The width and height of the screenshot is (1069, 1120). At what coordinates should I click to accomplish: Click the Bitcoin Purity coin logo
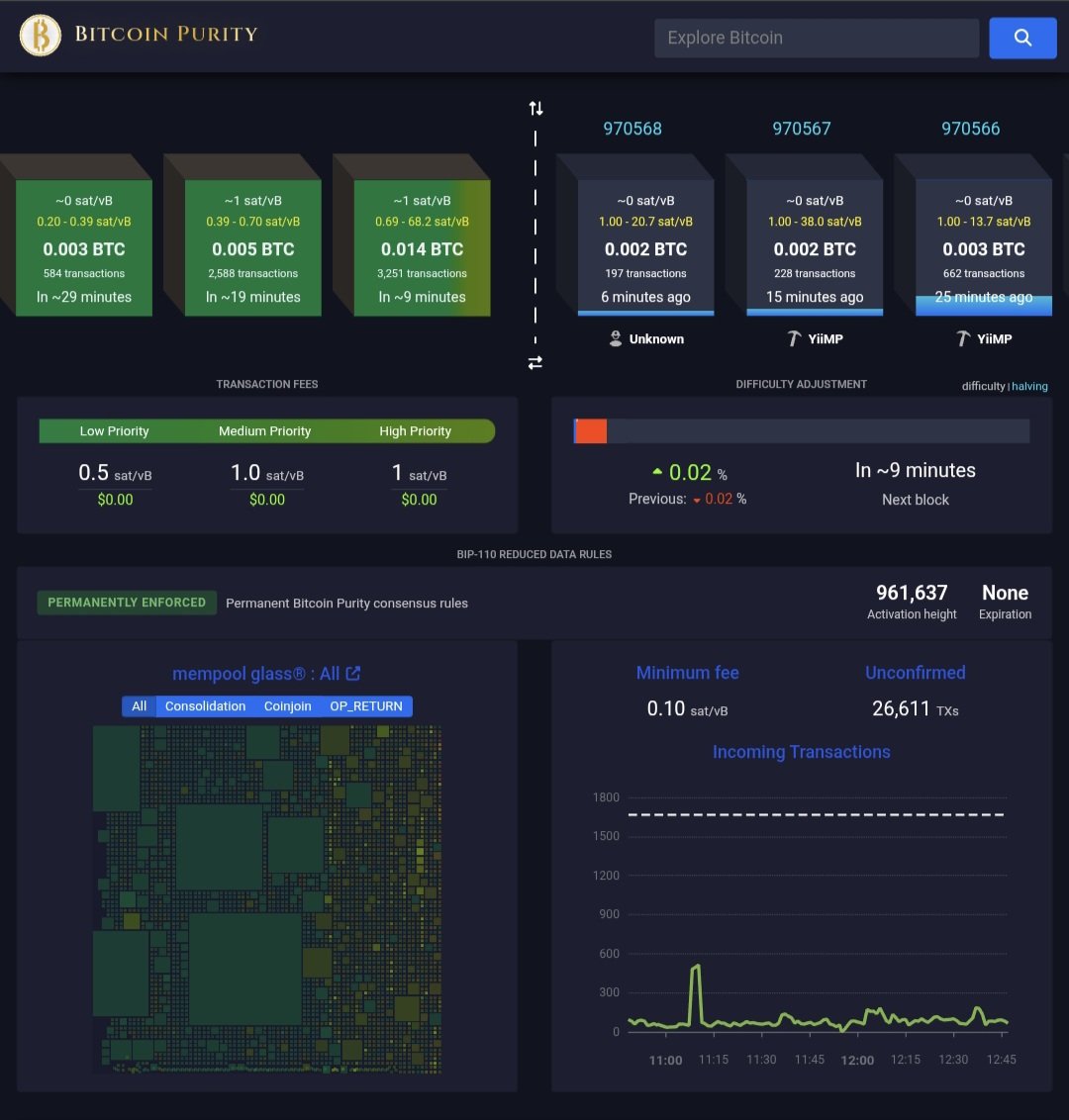pyautogui.click(x=40, y=35)
